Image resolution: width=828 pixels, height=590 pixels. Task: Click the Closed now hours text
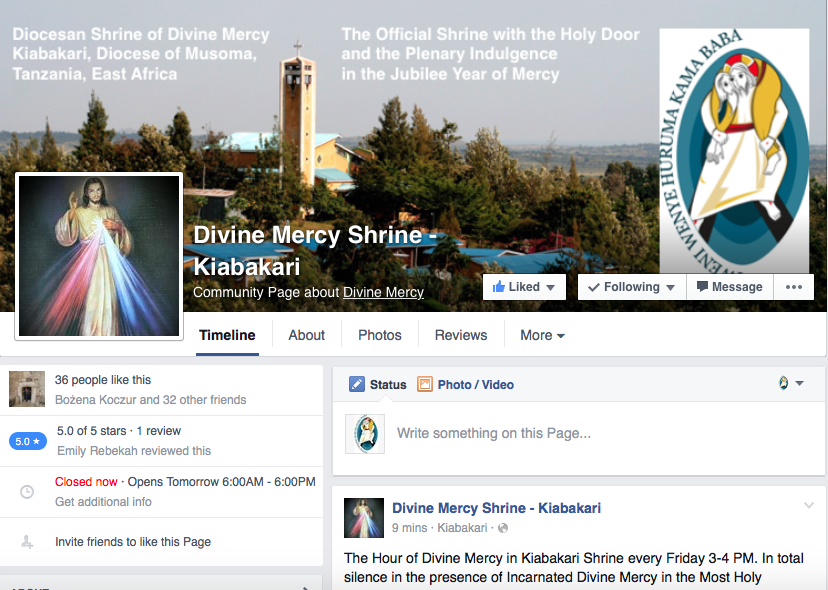pos(86,482)
